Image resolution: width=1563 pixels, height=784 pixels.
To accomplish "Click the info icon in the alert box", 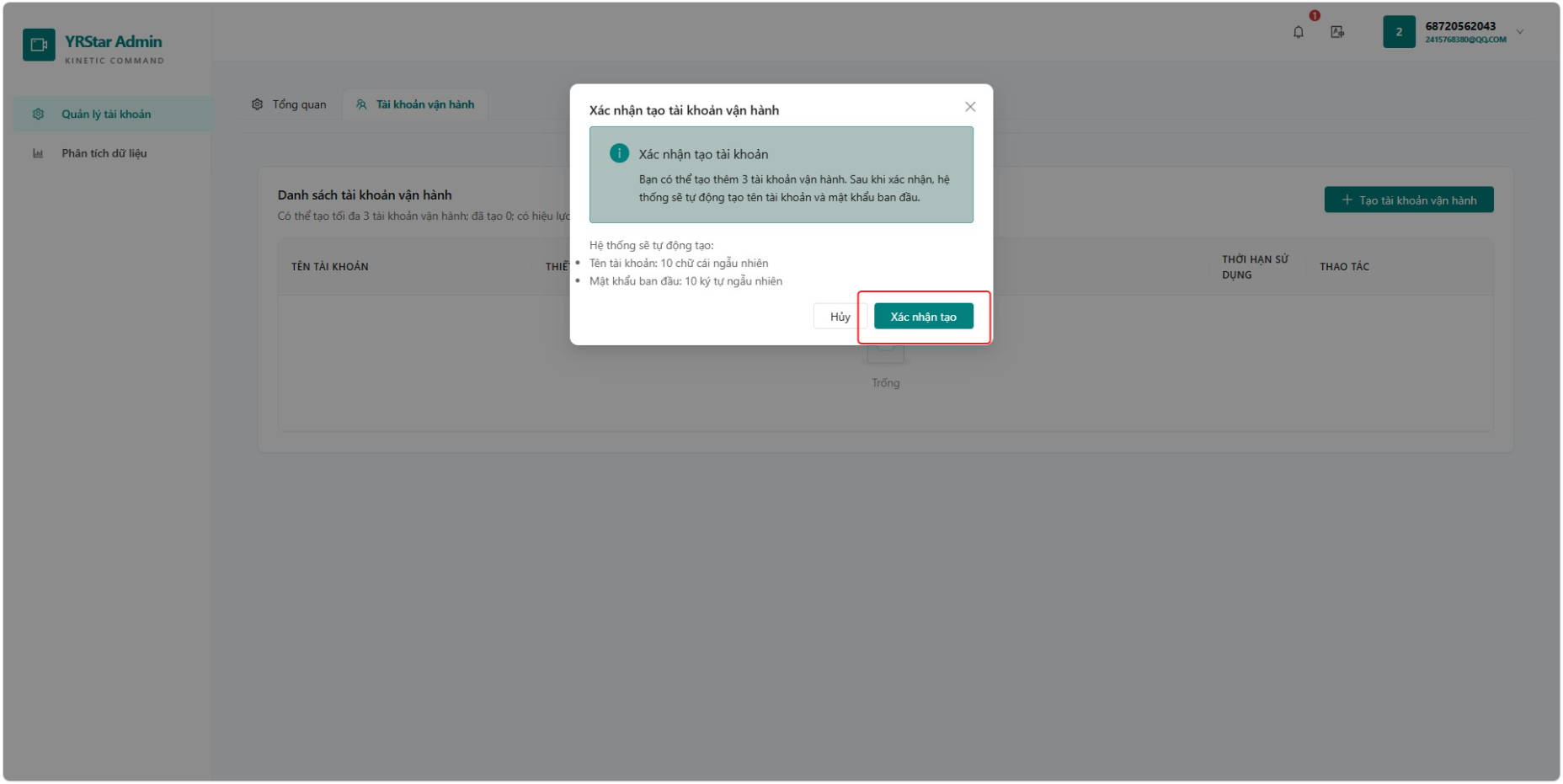I will 619,153.
